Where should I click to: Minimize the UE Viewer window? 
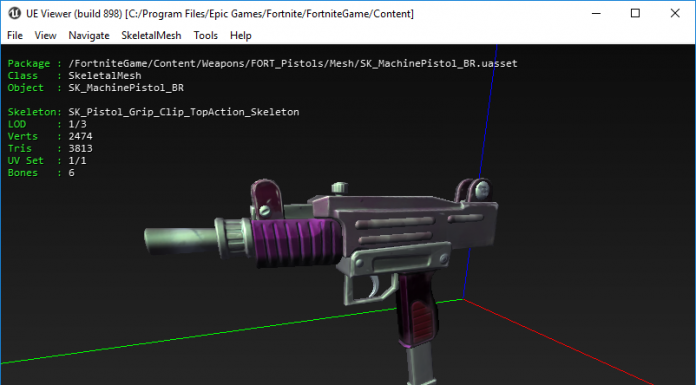pos(596,13)
